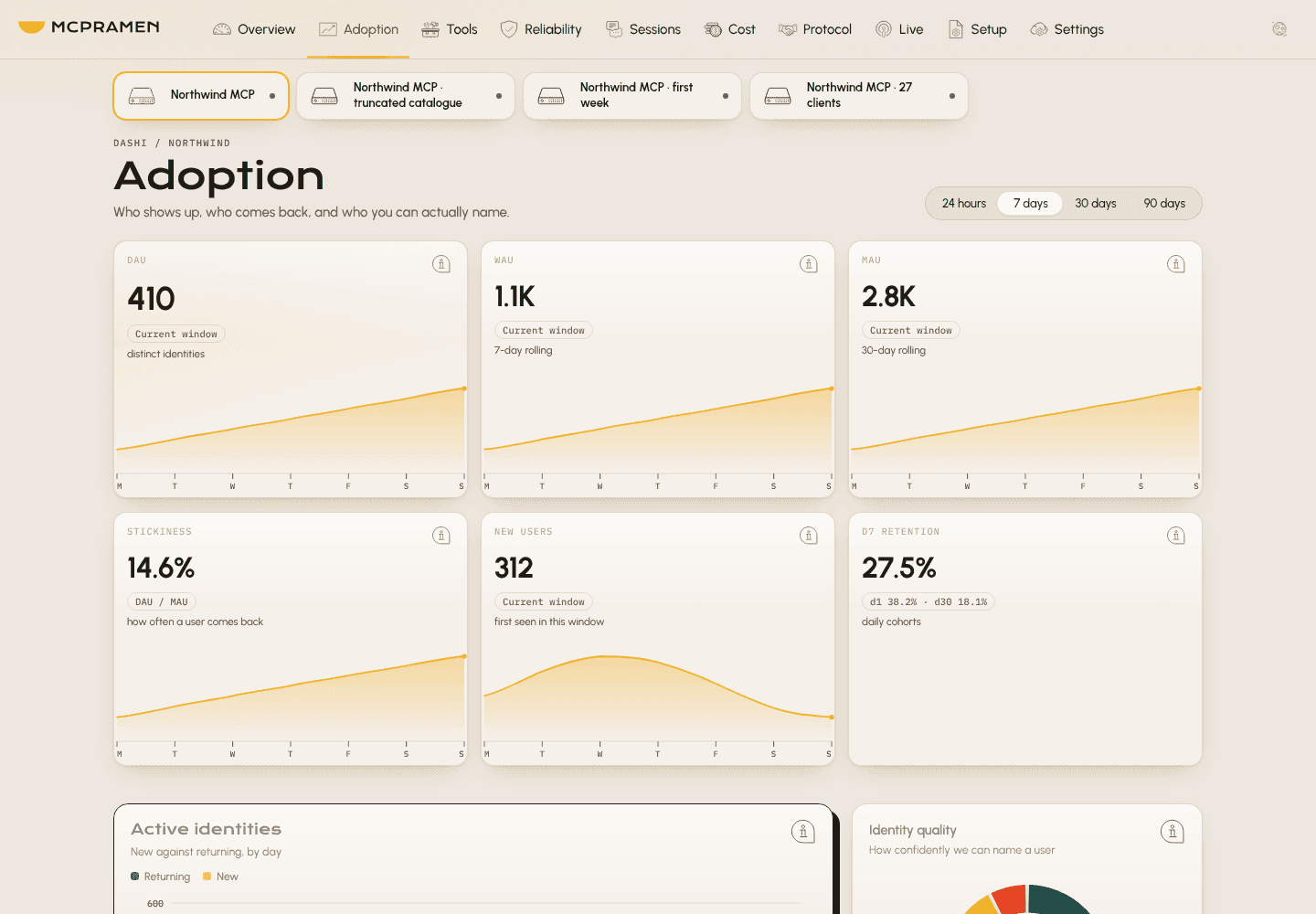This screenshot has height=914, width=1316.
Task: Select Northwind MCP first week server
Action: pos(632,96)
